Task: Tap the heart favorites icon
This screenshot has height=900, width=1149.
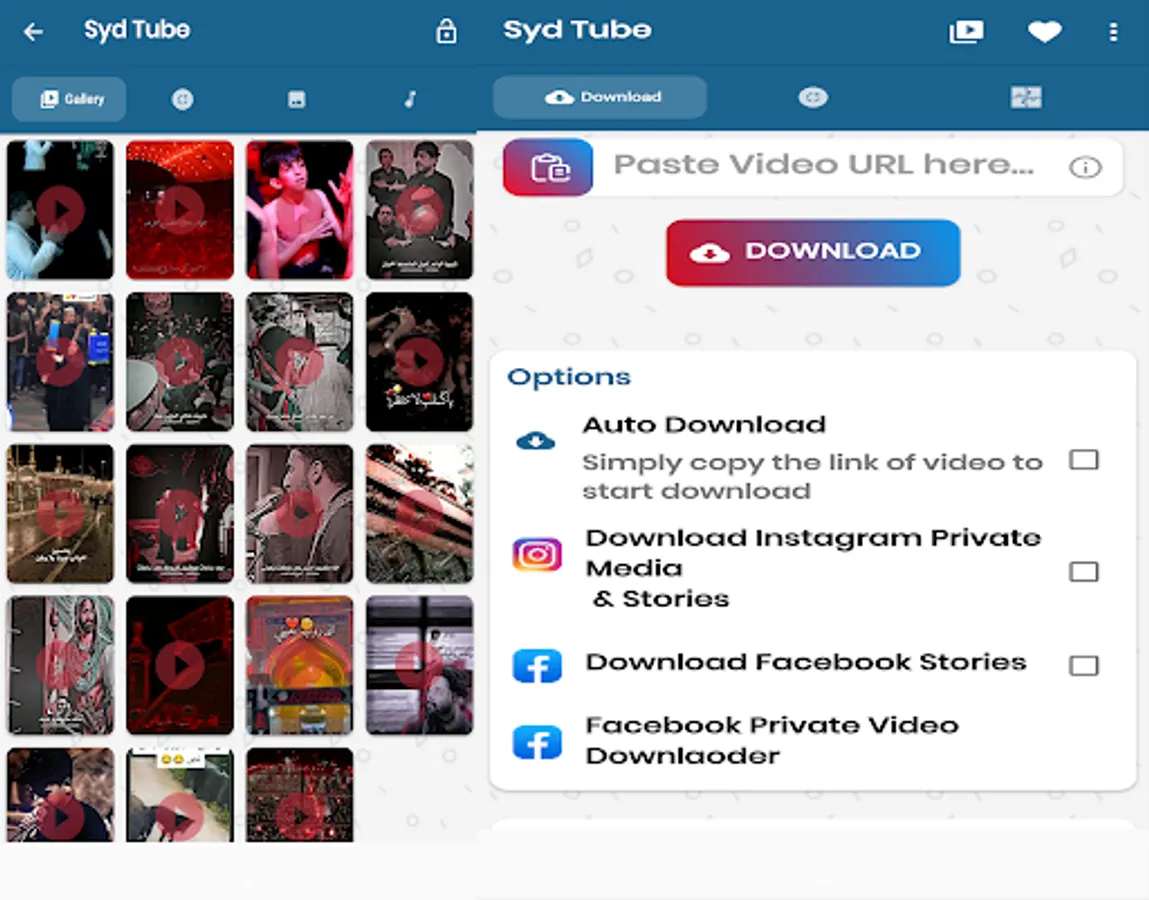Action: (x=1044, y=32)
